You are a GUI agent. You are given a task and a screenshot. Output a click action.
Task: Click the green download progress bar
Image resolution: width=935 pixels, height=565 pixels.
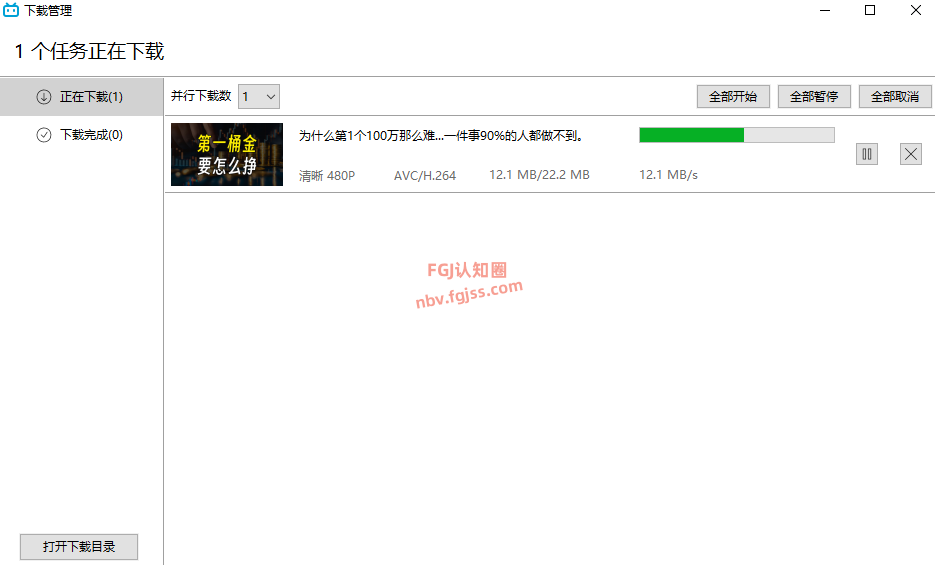click(736, 135)
